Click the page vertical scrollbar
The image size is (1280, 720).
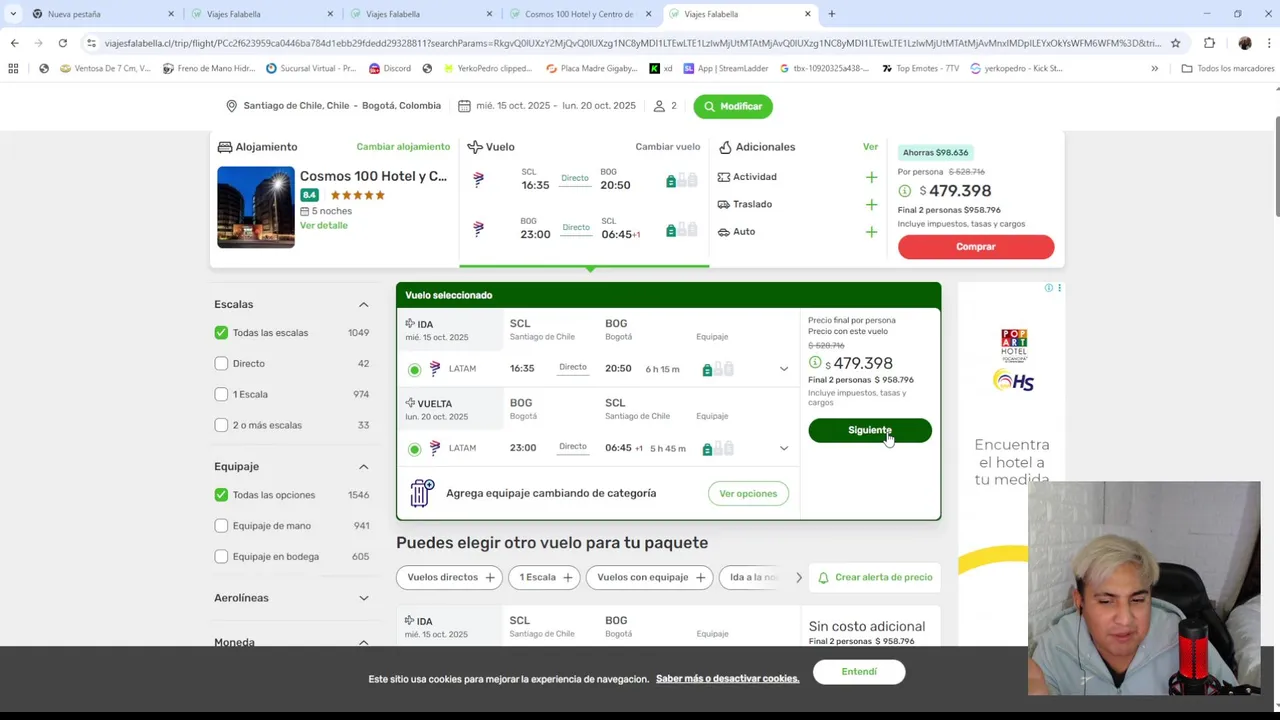[1277, 168]
